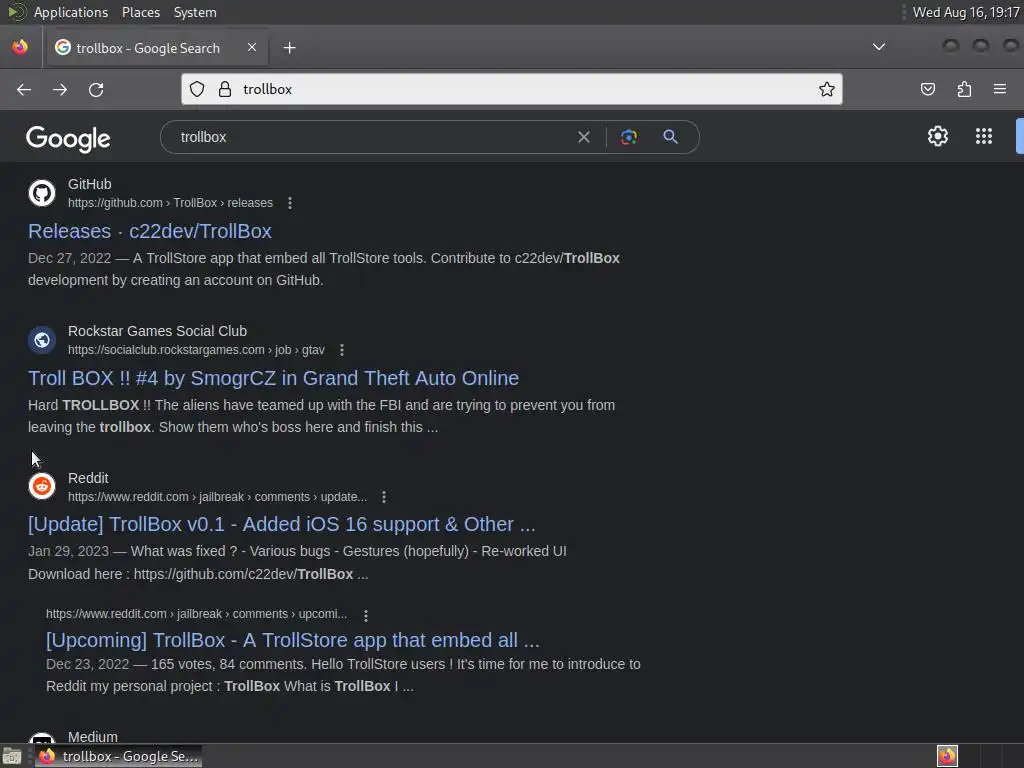This screenshot has width=1024, height=768.
Task: Open Firefox application hamburger menu
Action: point(1000,89)
